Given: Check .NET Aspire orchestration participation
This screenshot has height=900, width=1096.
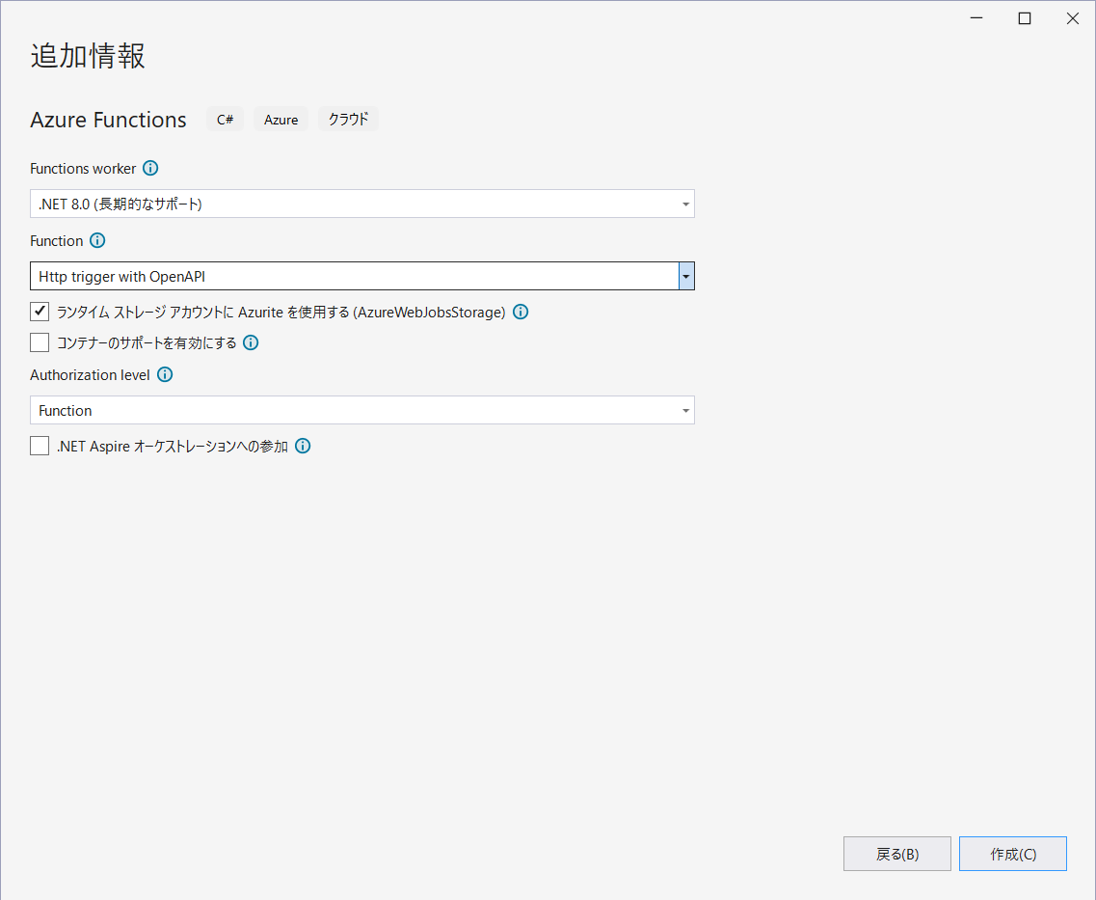Looking at the screenshot, I should coord(40,446).
